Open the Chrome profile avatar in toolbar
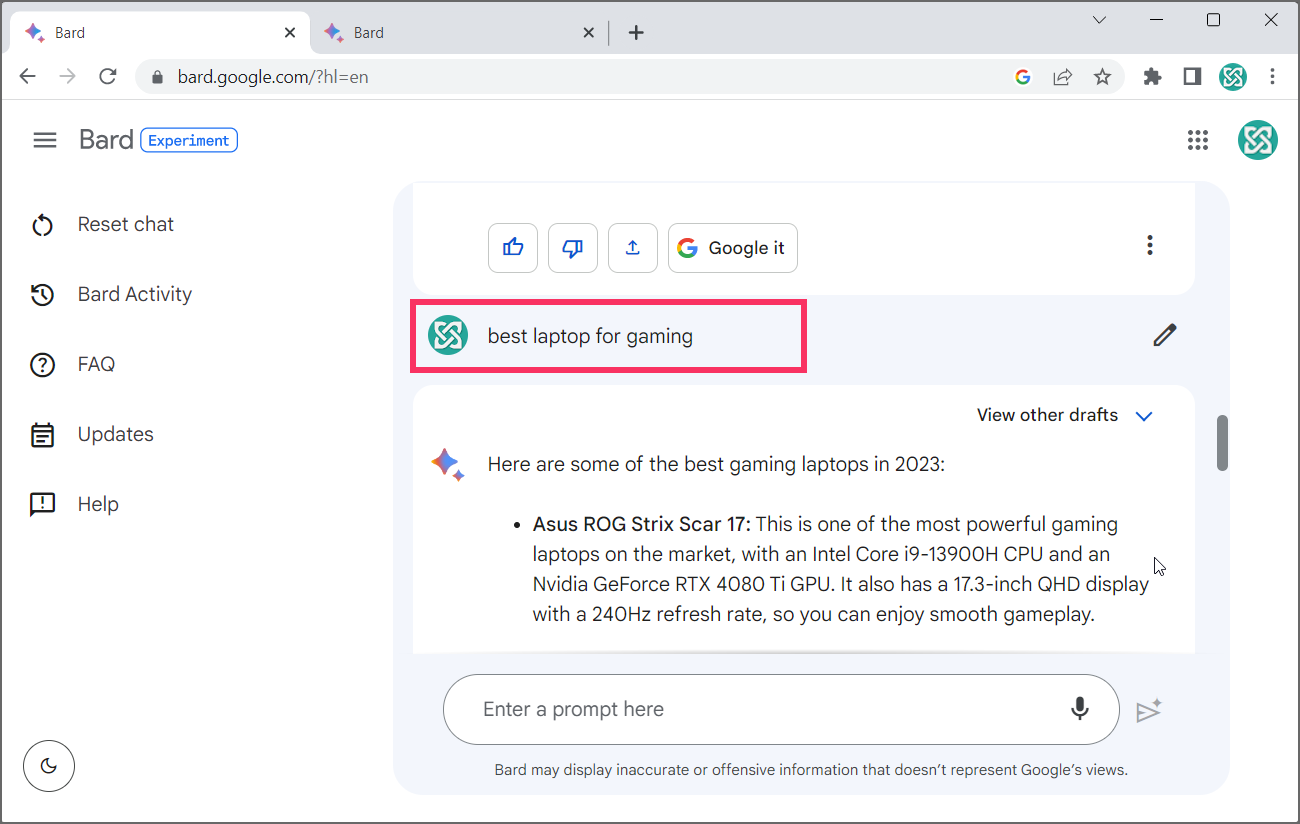The width and height of the screenshot is (1300, 824). coord(1232,77)
